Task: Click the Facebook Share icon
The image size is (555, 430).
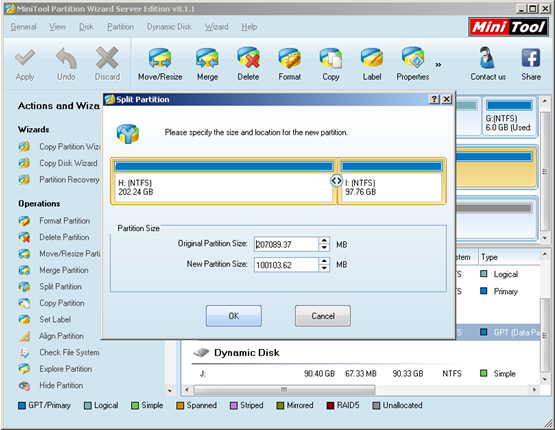Action: [531, 58]
